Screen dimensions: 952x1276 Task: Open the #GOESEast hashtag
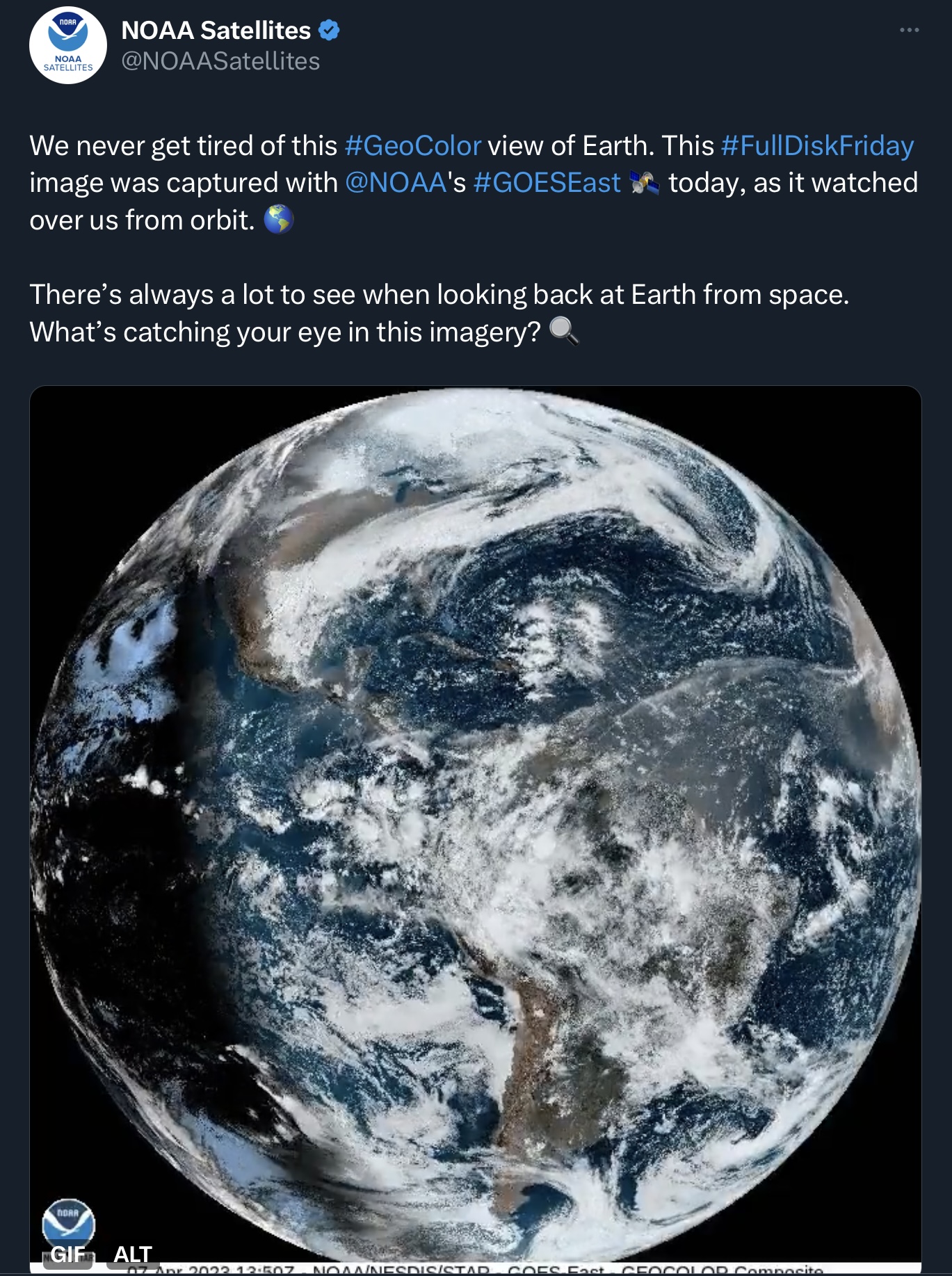click(547, 183)
